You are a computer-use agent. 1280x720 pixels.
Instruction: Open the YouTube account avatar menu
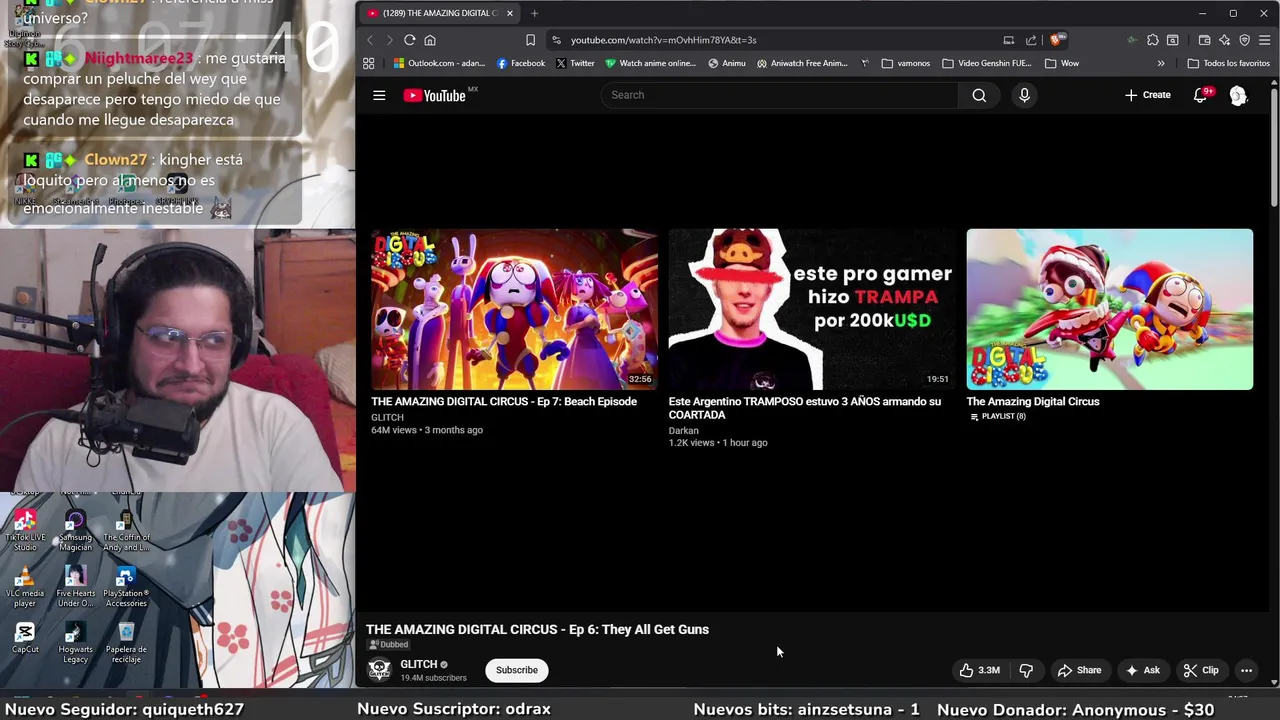point(1238,95)
